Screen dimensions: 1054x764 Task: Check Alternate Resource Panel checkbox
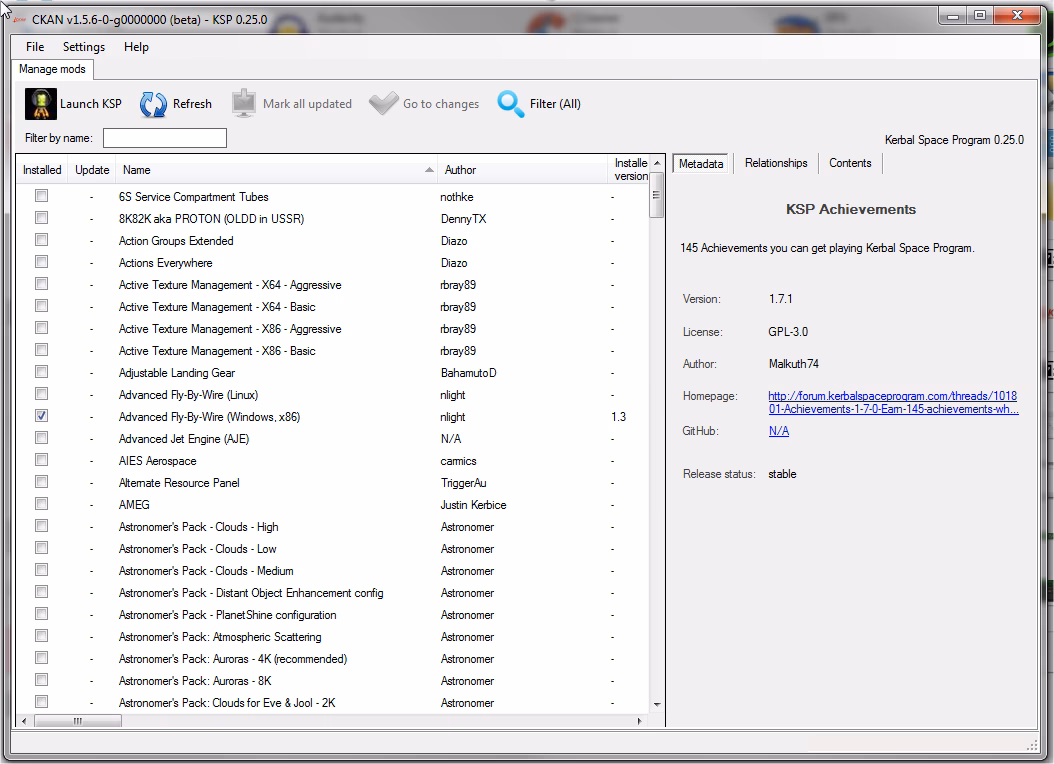42,482
